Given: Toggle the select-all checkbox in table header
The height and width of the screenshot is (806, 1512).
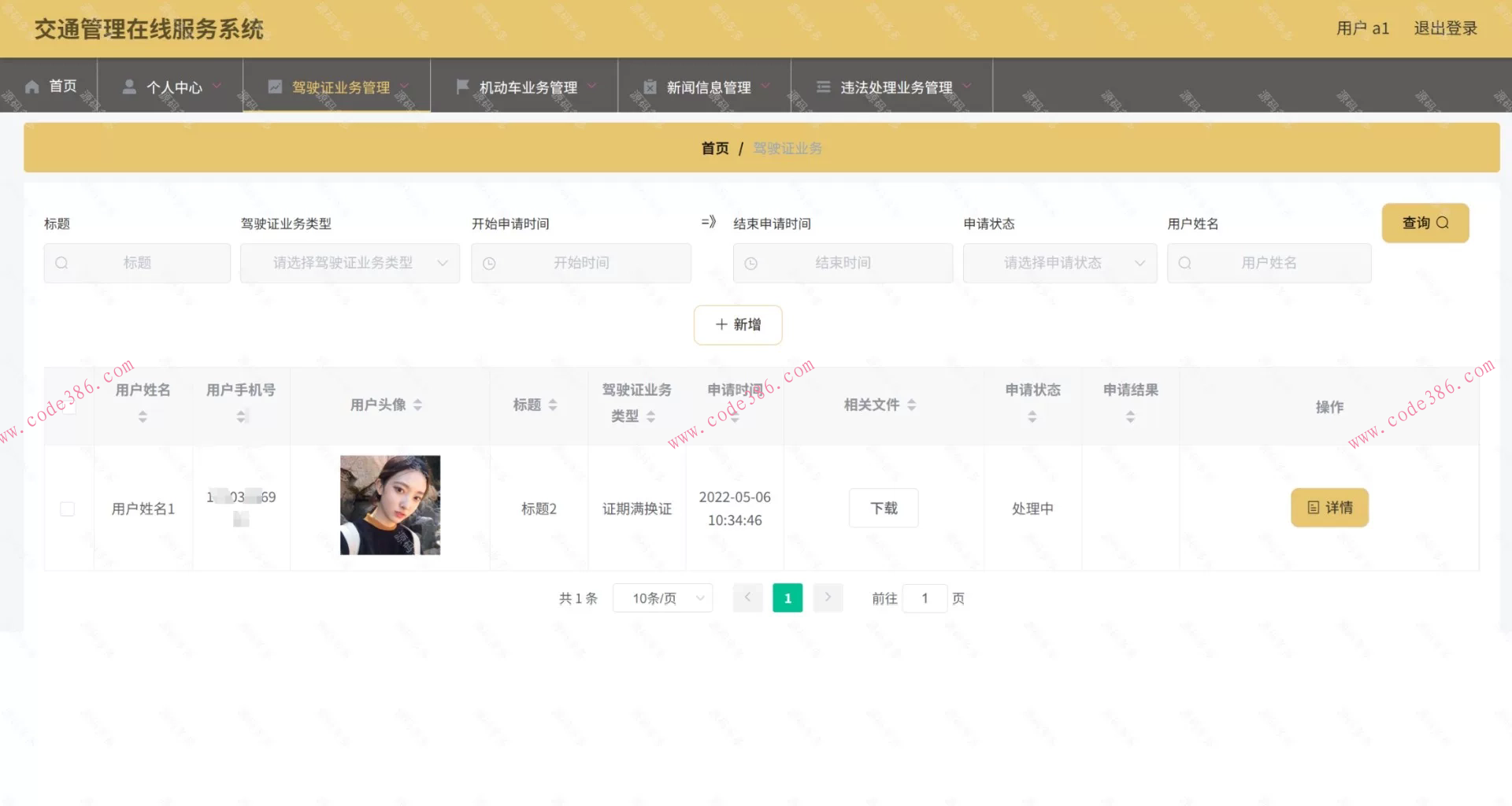Looking at the screenshot, I should point(69,407).
